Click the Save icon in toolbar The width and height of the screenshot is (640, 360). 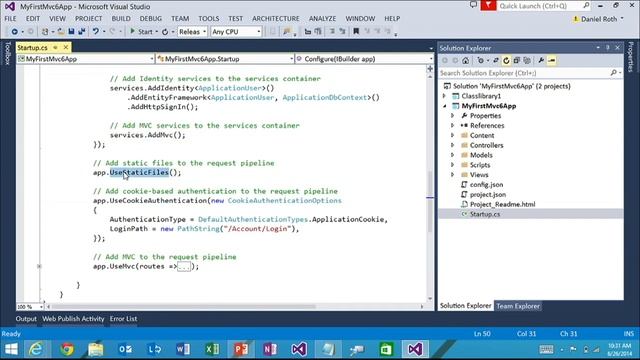pos(71,31)
